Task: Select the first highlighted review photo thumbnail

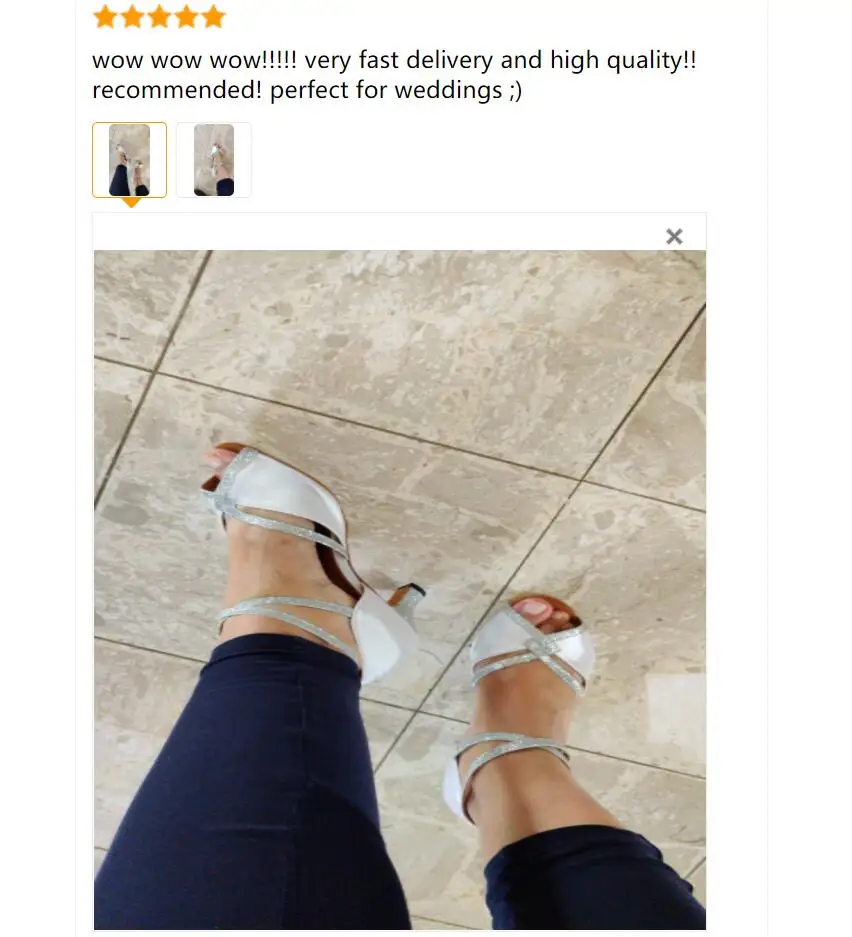Action: [x=130, y=160]
